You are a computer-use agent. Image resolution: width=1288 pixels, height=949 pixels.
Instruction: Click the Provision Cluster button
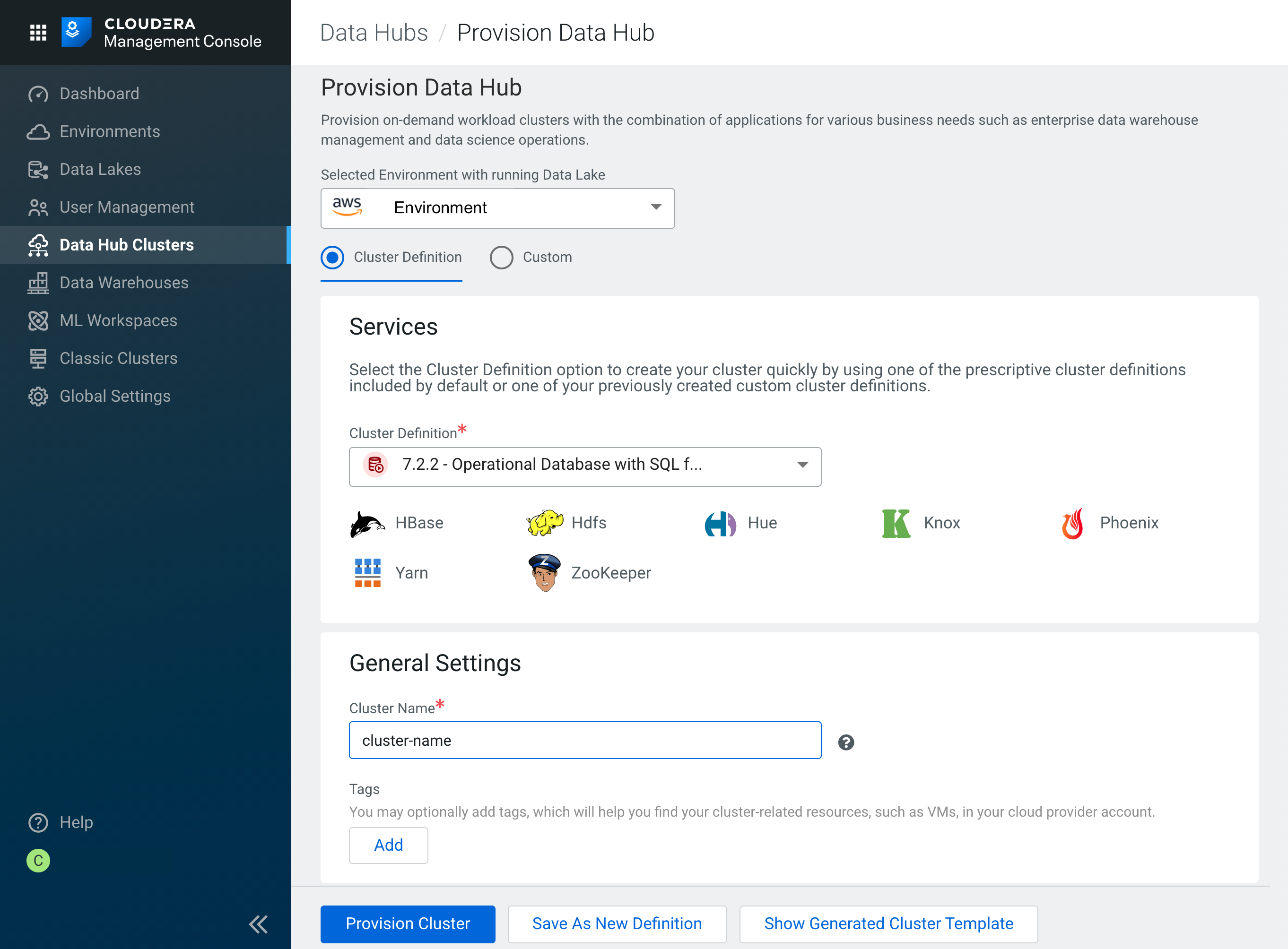(x=408, y=924)
